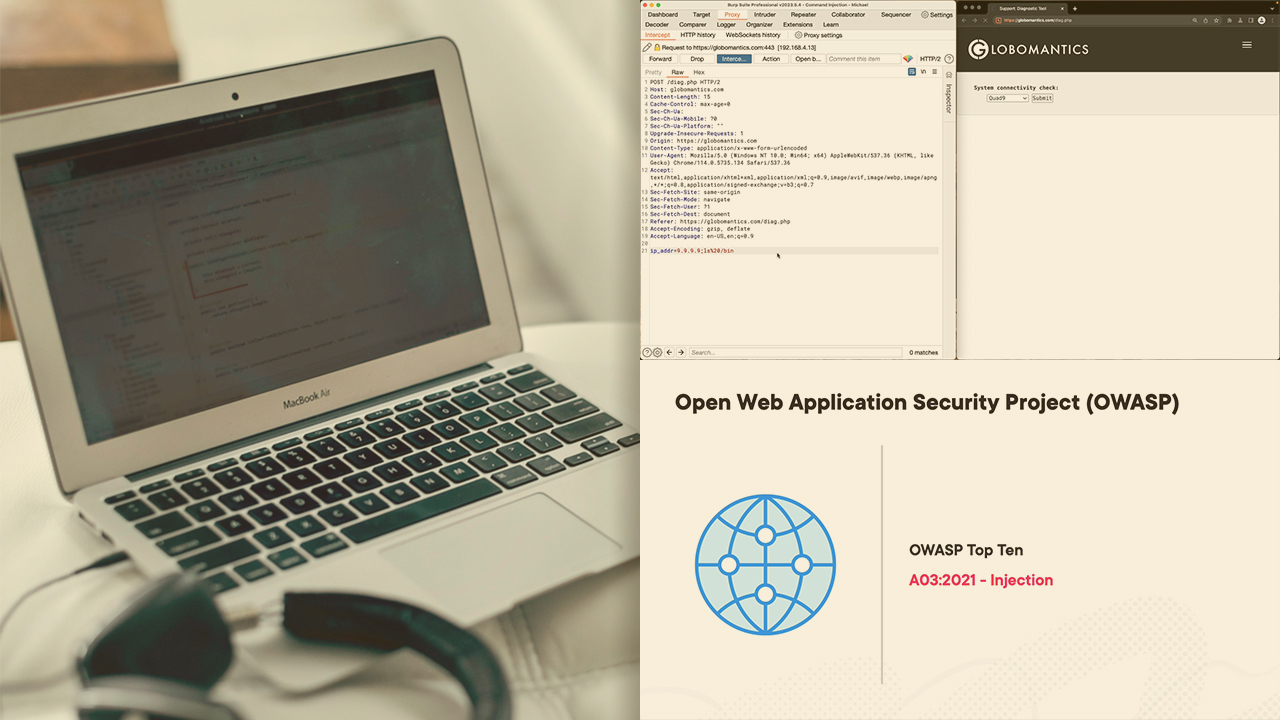The width and height of the screenshot is (1280, 720).
Task: Click the back arrow beside the Burp search box
Action: [x=669, y=352]
